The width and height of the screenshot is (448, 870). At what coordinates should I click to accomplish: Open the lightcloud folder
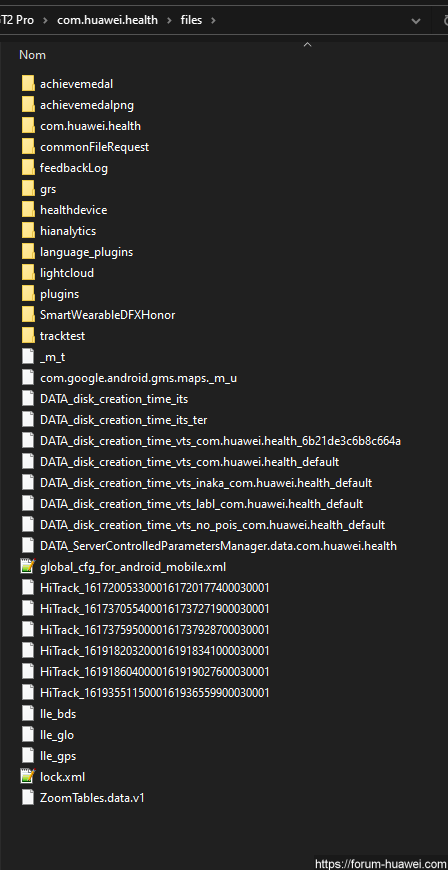pos(67,273)
